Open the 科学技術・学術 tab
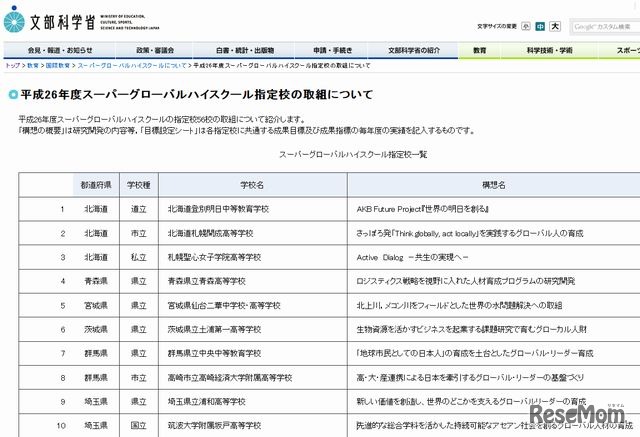640x437 pixels. coord(549,51)
